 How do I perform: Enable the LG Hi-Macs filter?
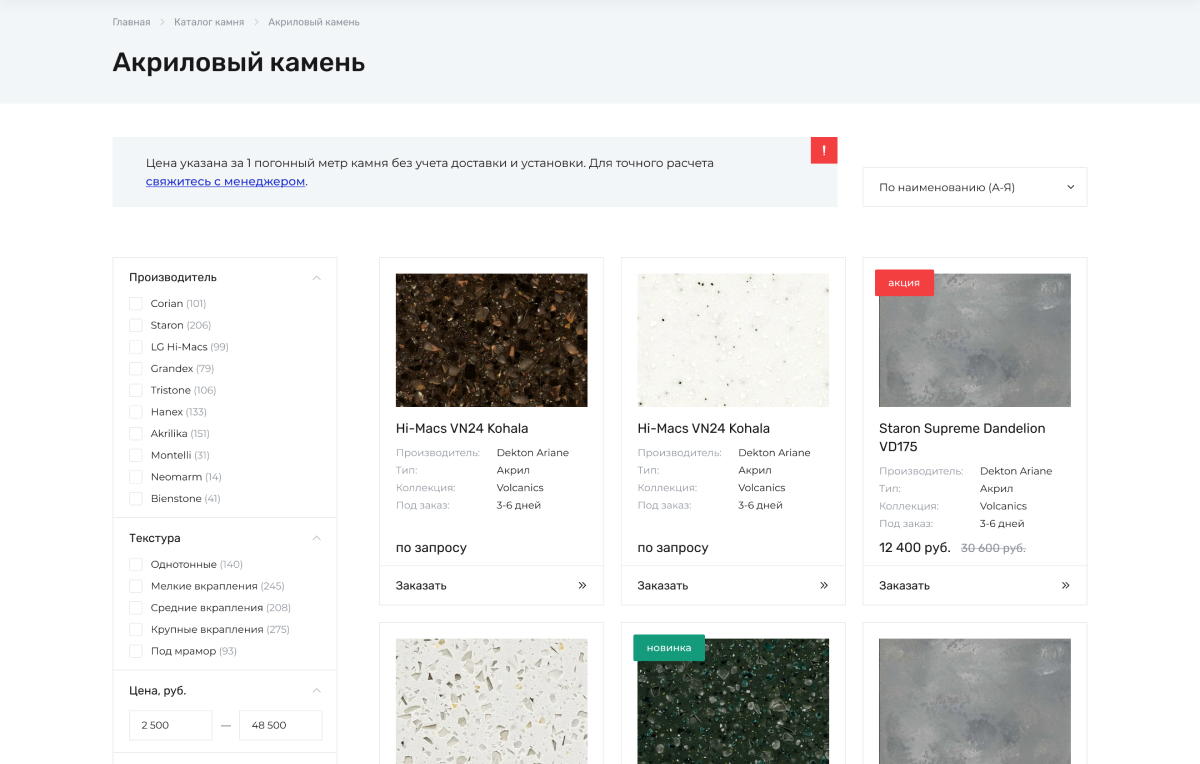point(136,347)
